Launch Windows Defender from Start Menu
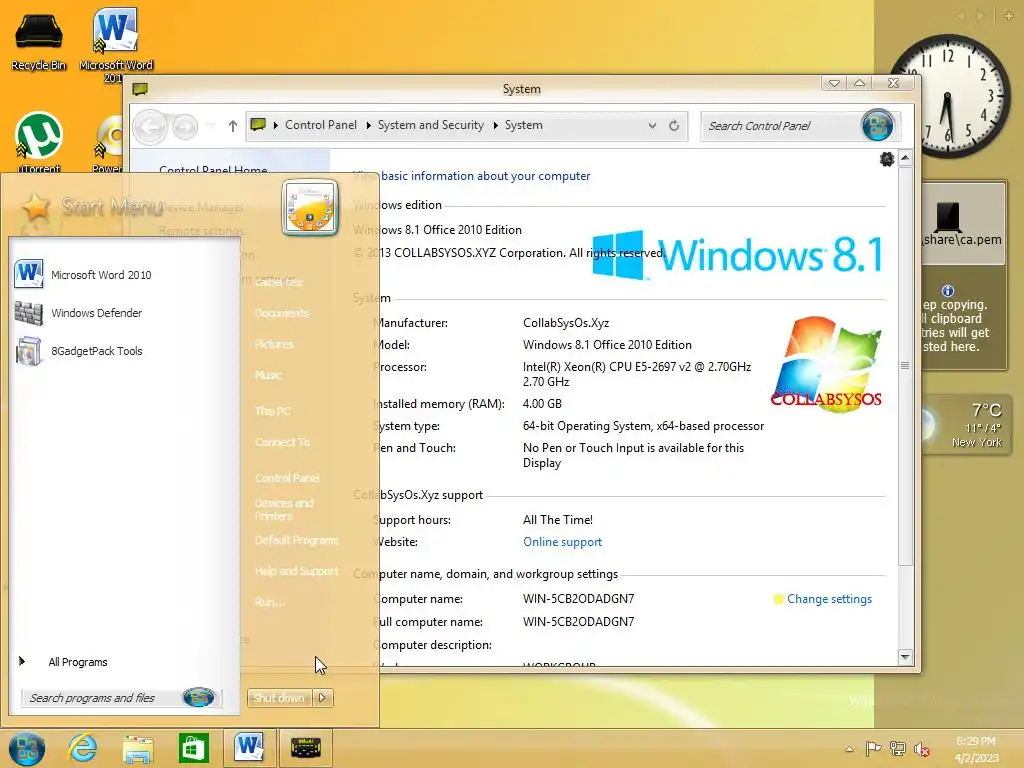 coord(79,313)
